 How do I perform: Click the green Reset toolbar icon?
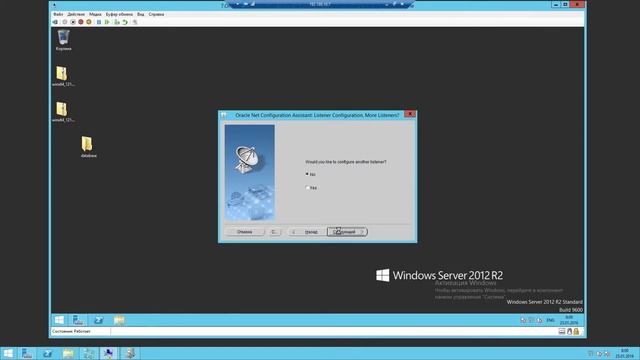tap(107, 22)
